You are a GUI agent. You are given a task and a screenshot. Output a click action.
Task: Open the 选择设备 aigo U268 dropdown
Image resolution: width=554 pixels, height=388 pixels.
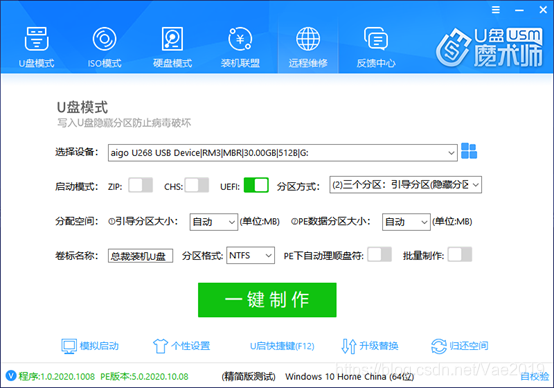tap(283, 153)
